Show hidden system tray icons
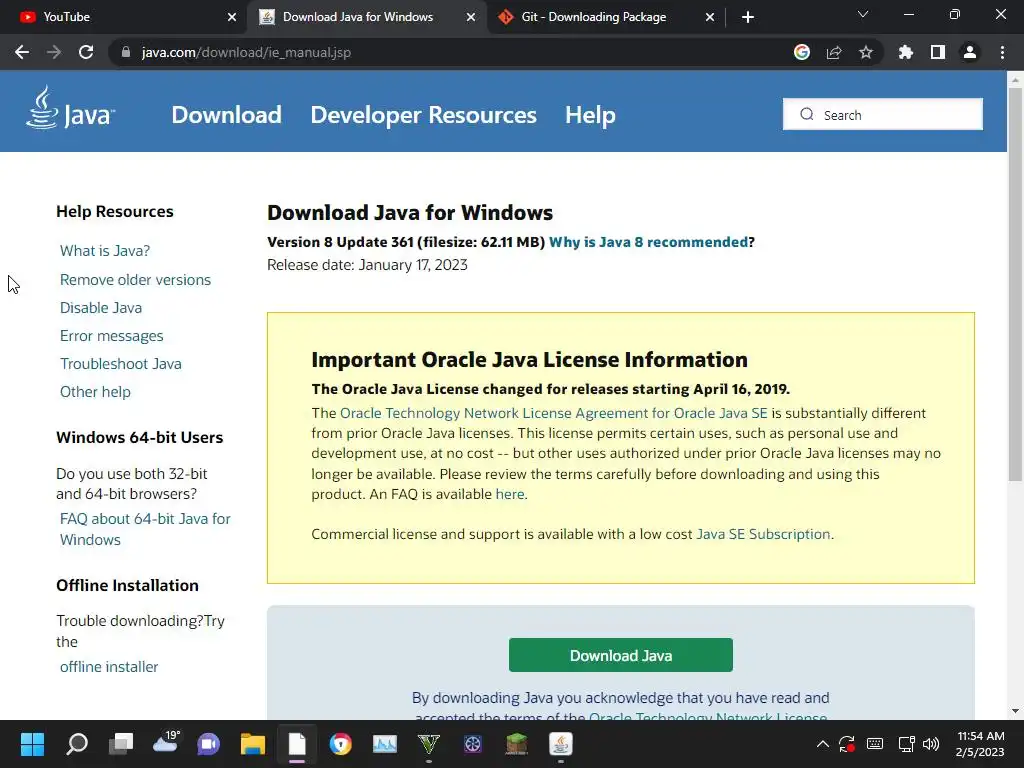The image size is (1024, 768). click(823, 744)
